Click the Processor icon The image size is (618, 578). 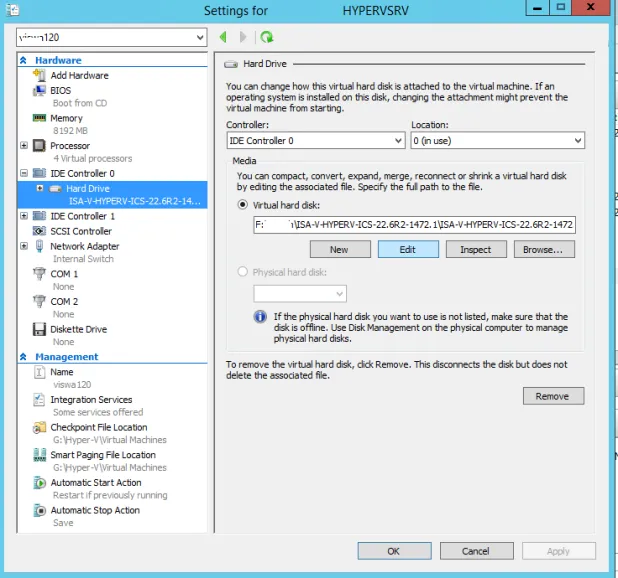[x=39, y=145]
